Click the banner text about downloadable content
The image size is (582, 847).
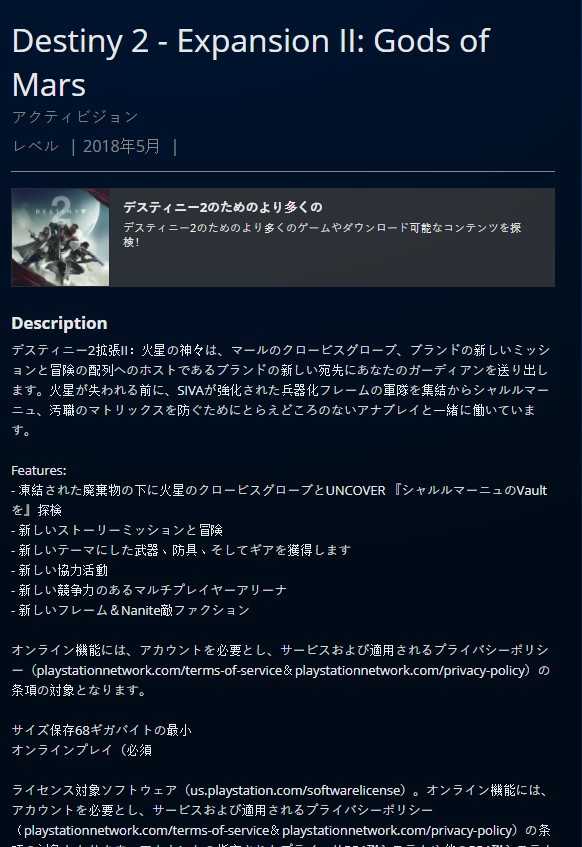322,234
